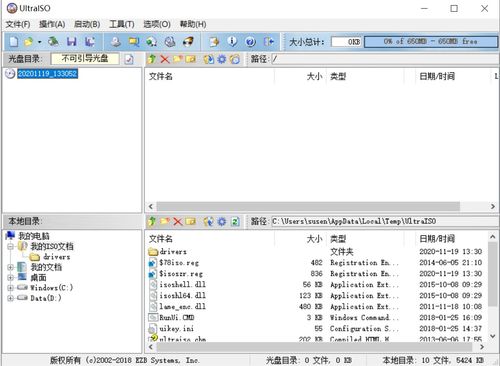Go up one level in local pane toolbar
The height and width of the screenshot is (366, 500).
point(152,221)
